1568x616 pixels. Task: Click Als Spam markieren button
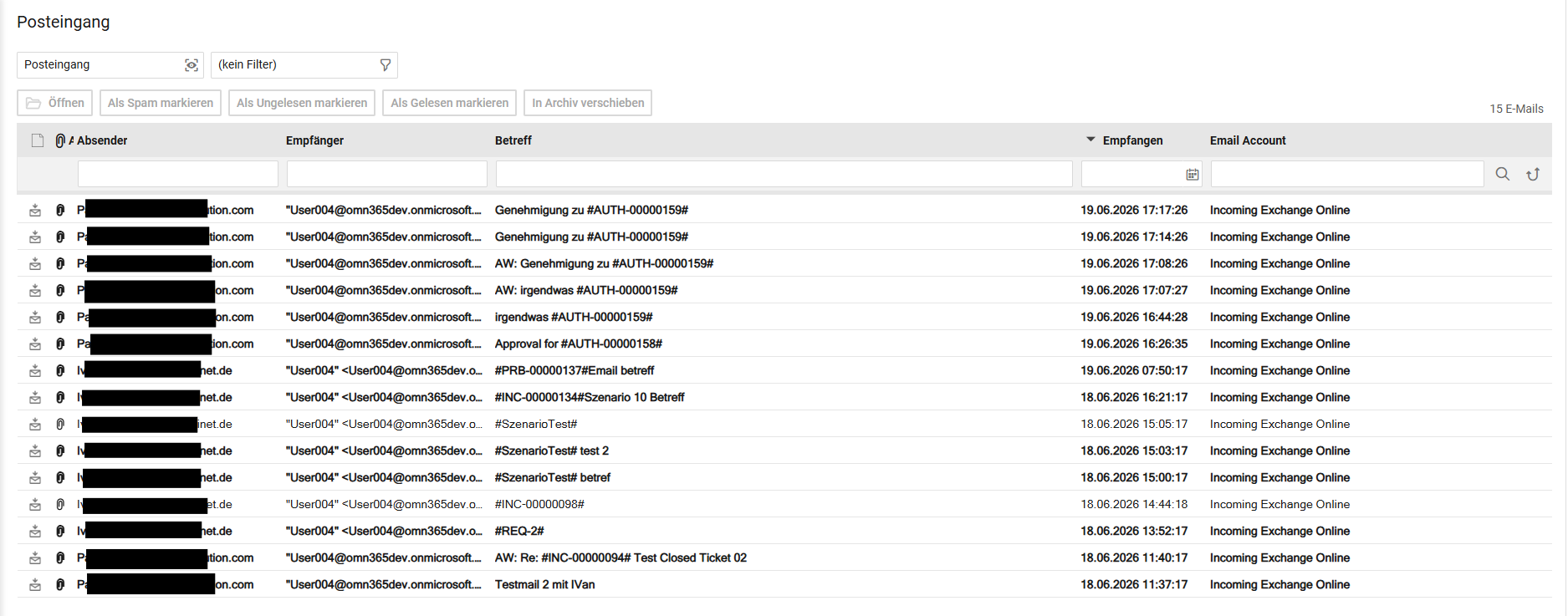(161, 103)
